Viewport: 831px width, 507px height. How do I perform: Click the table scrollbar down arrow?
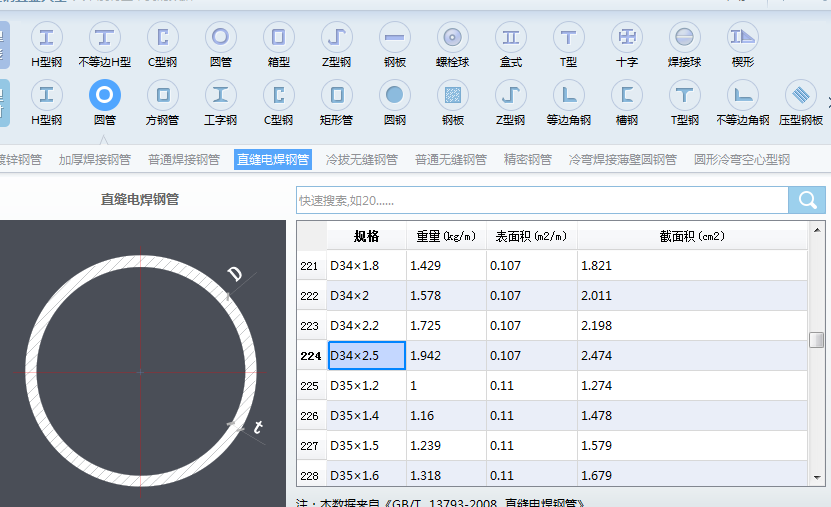[817, 477]
